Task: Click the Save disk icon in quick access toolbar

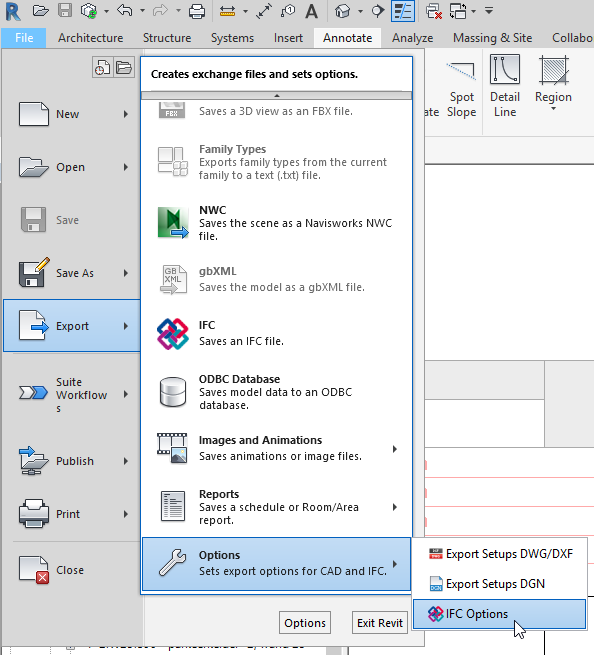Action: [x=65, y=10]
